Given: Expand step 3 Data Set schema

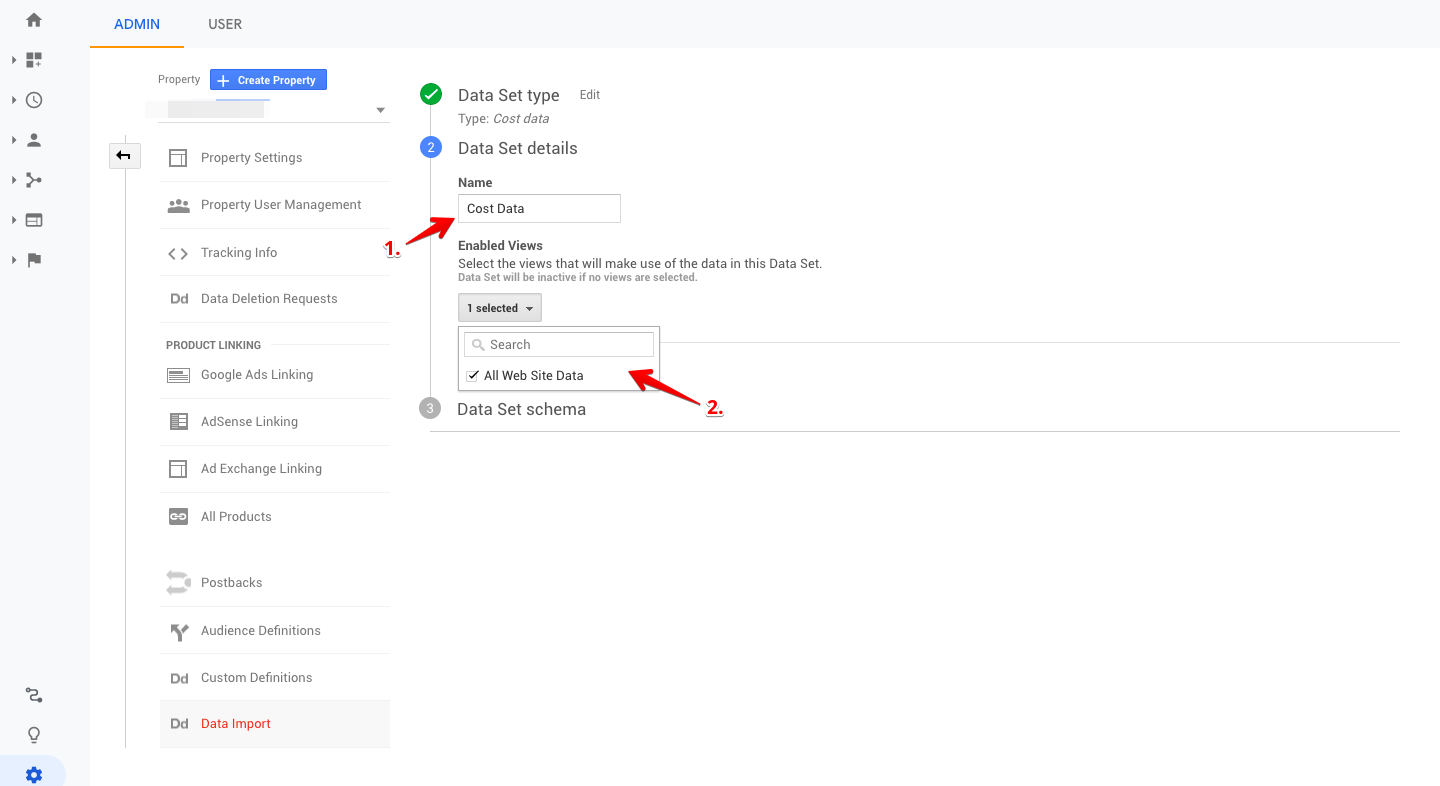Looking at the screenshot, I should (x=521, y=409).
